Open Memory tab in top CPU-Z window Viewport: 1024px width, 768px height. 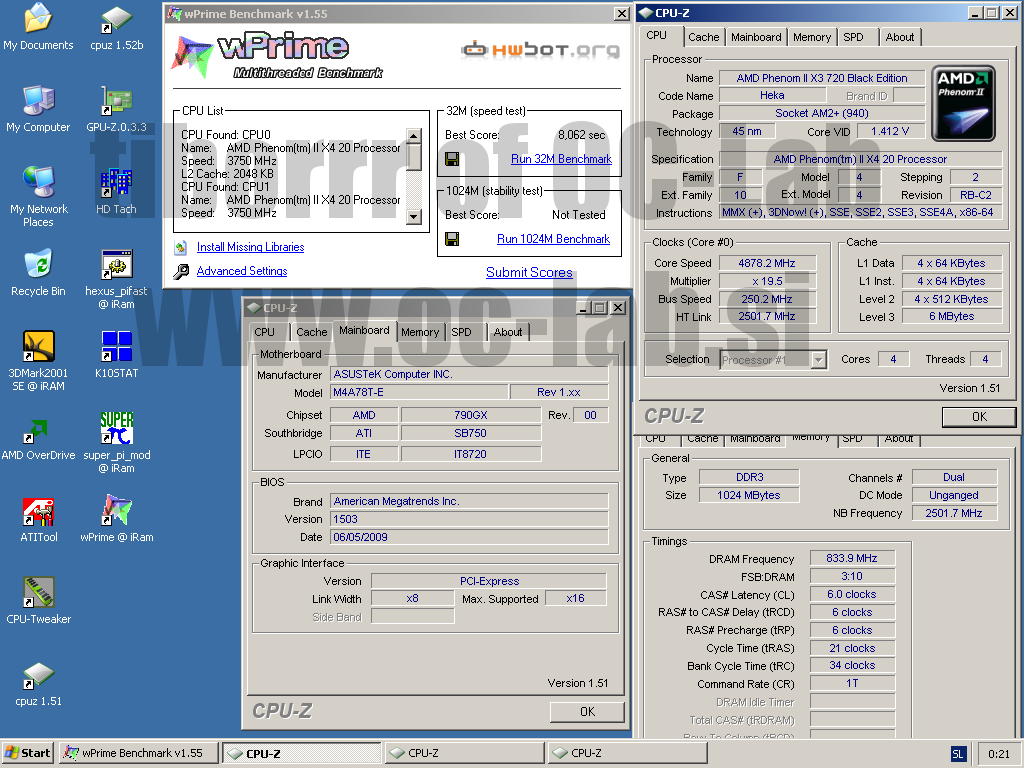click(812, 37)
